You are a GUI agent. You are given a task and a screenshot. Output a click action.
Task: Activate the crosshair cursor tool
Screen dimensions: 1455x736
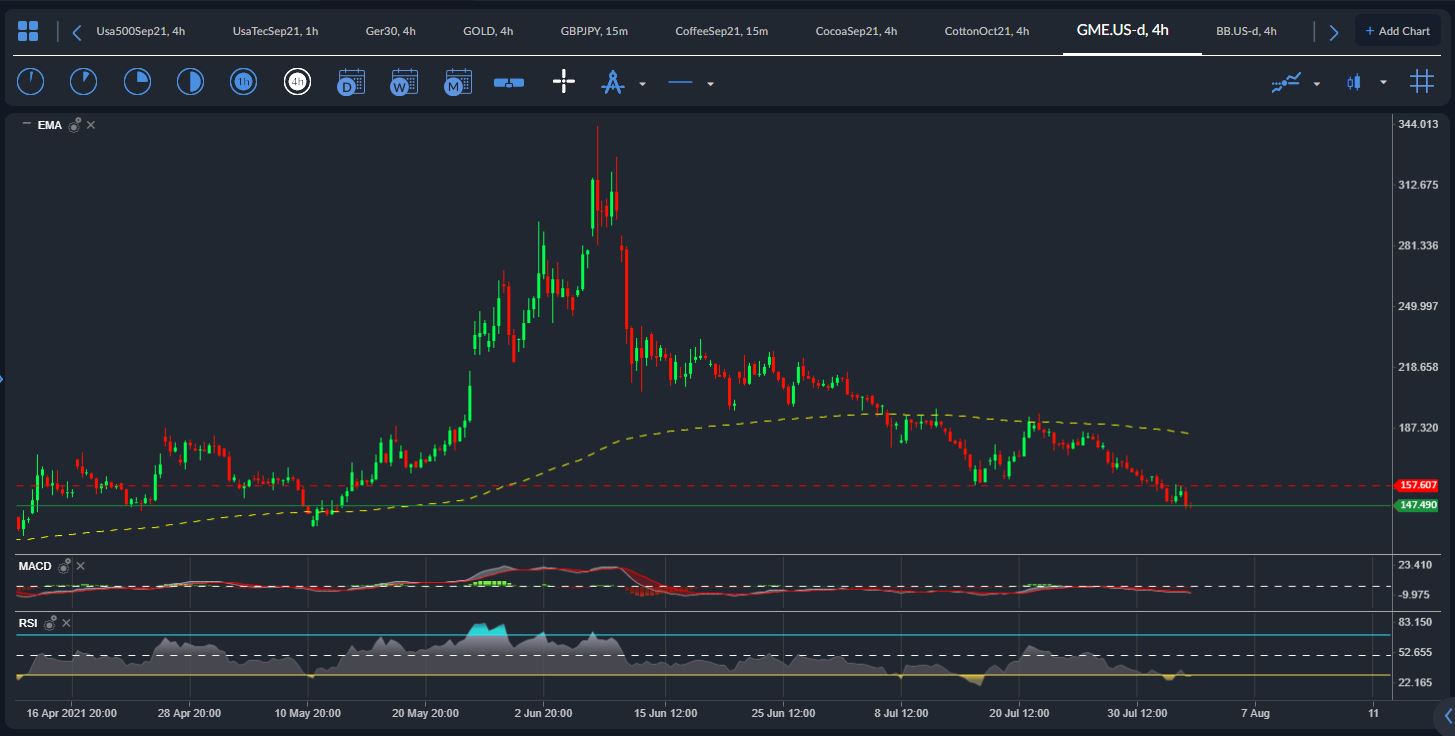(x=564, y=83)
